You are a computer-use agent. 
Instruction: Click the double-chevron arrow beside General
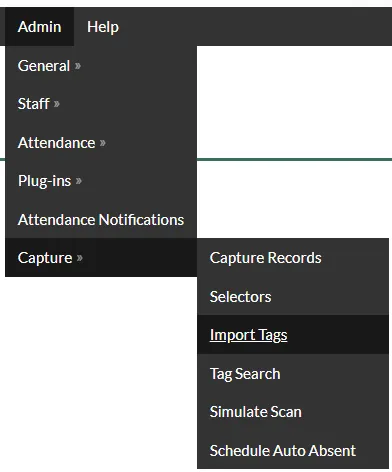point(78,66)
